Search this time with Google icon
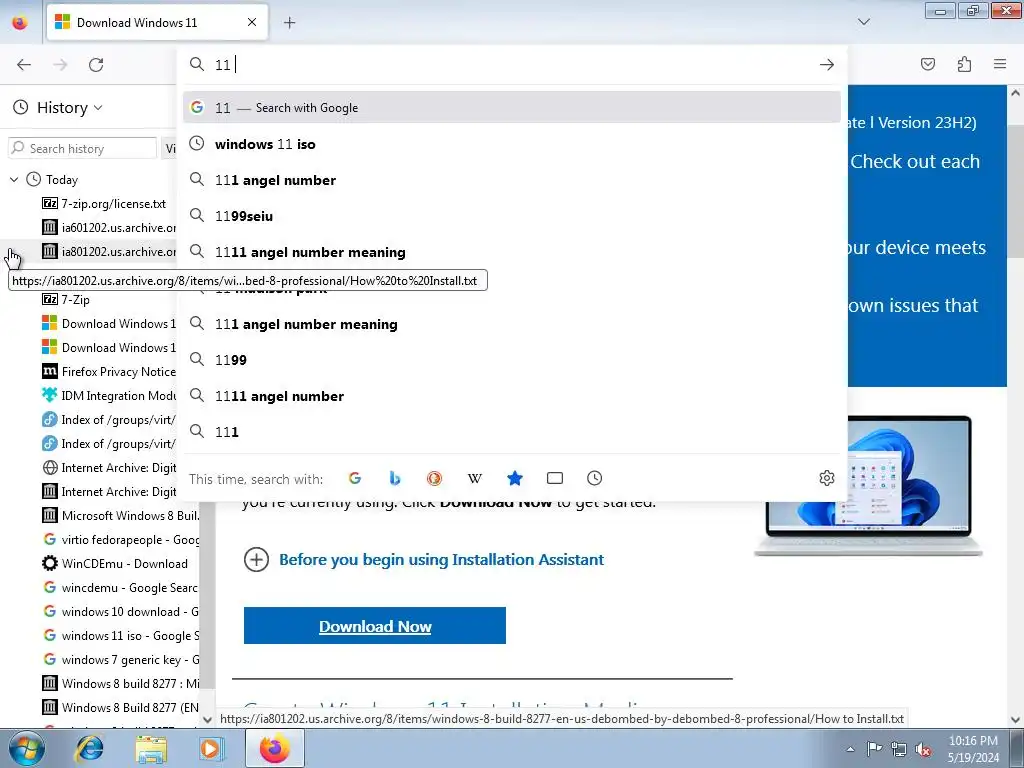The height and width of the screenshot is (768, 1024). (x=355, y=479)
